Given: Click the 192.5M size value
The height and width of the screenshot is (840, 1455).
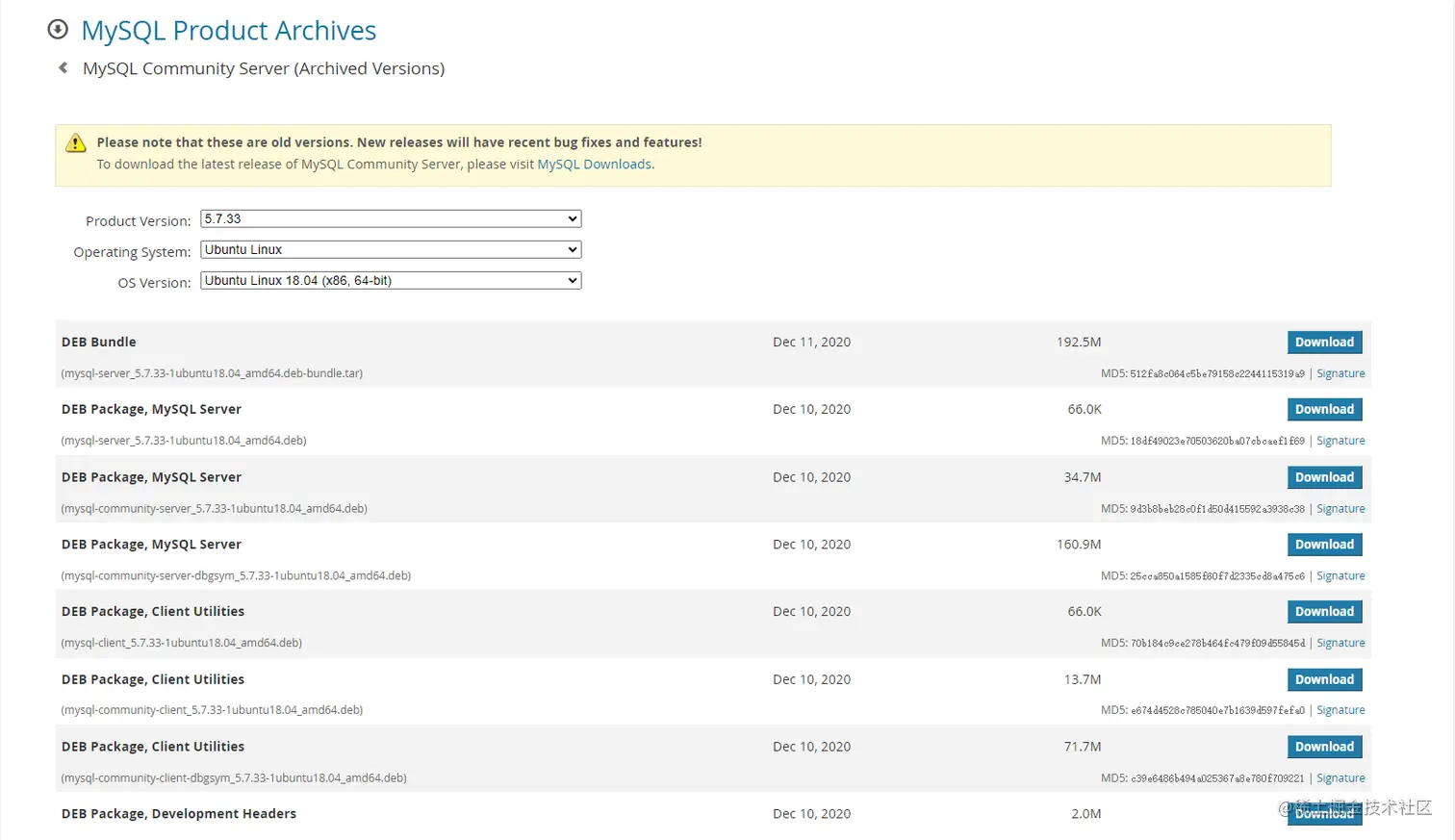Looking at the screenshot, I should point(1079,343).
